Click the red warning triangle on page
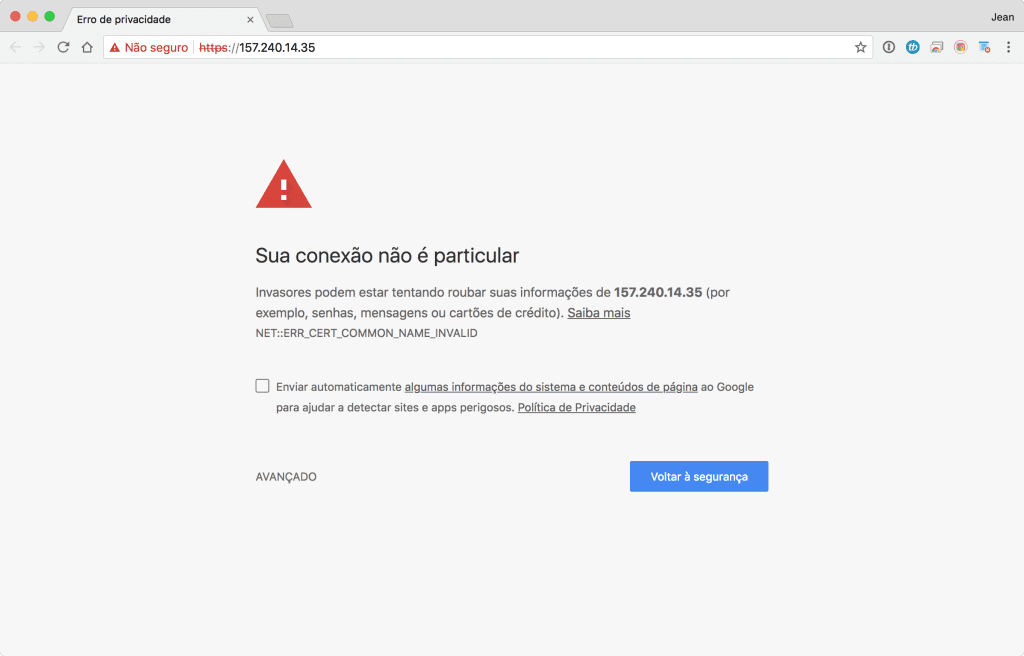1024x656 pixels. [x=284, y=185]
